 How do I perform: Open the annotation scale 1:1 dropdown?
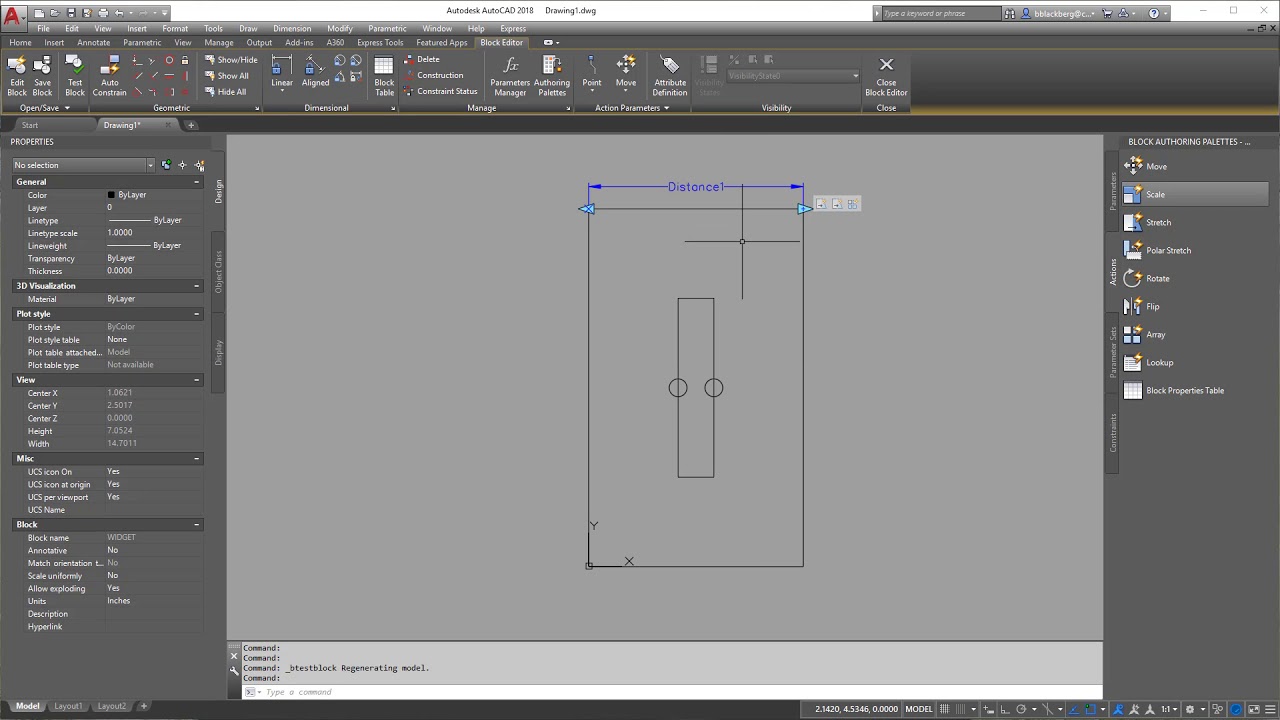1169,709
